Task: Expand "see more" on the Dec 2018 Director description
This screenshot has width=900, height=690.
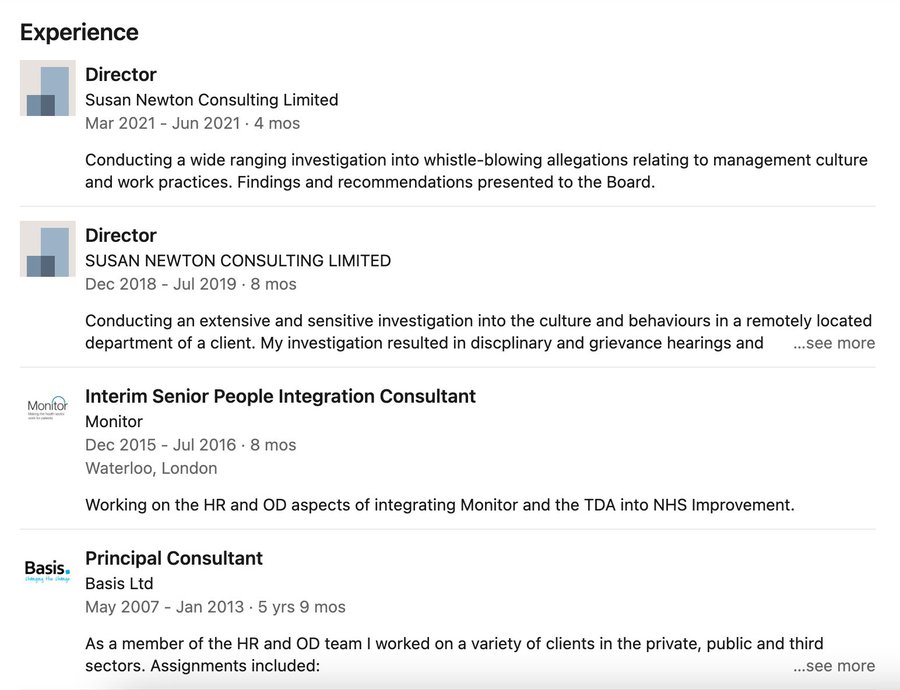Action: click(834, 343)
